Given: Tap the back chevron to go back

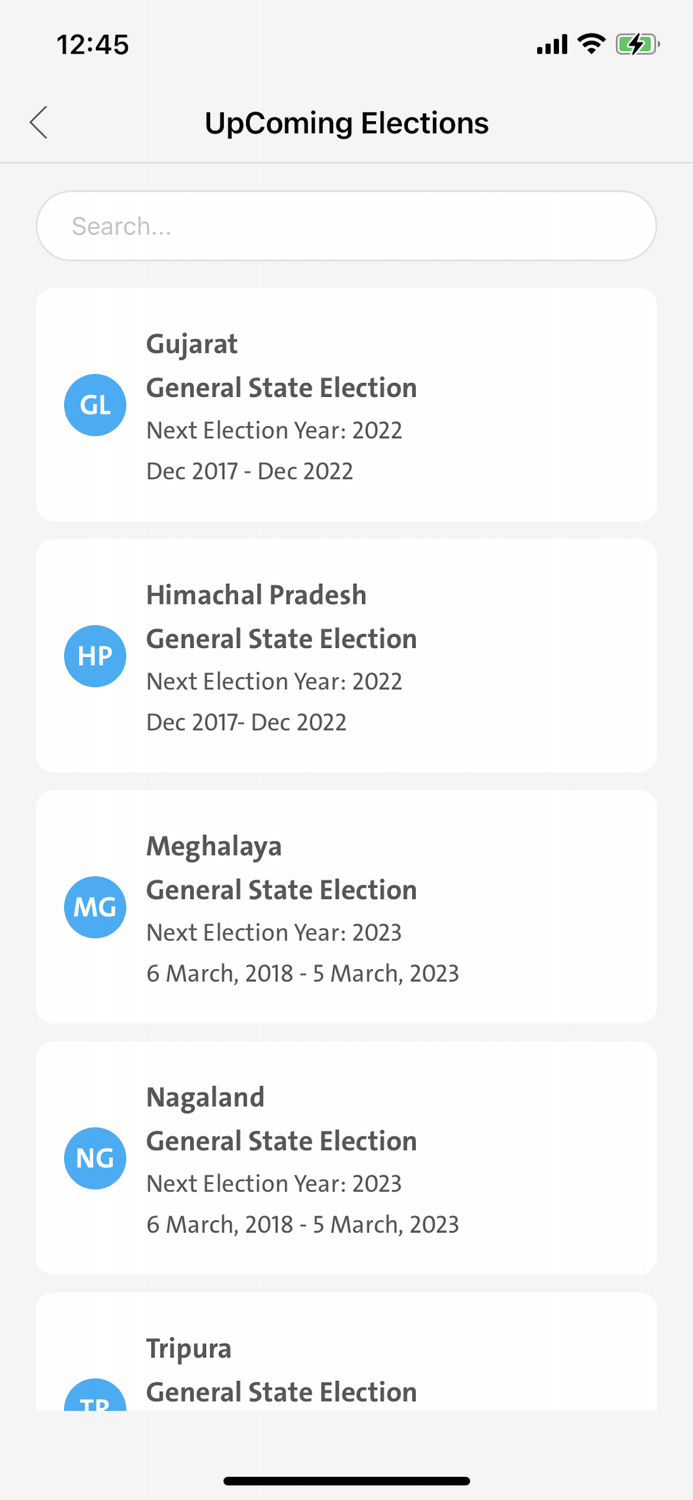Looking at the screenshot, I should click(x=37, y=121).
